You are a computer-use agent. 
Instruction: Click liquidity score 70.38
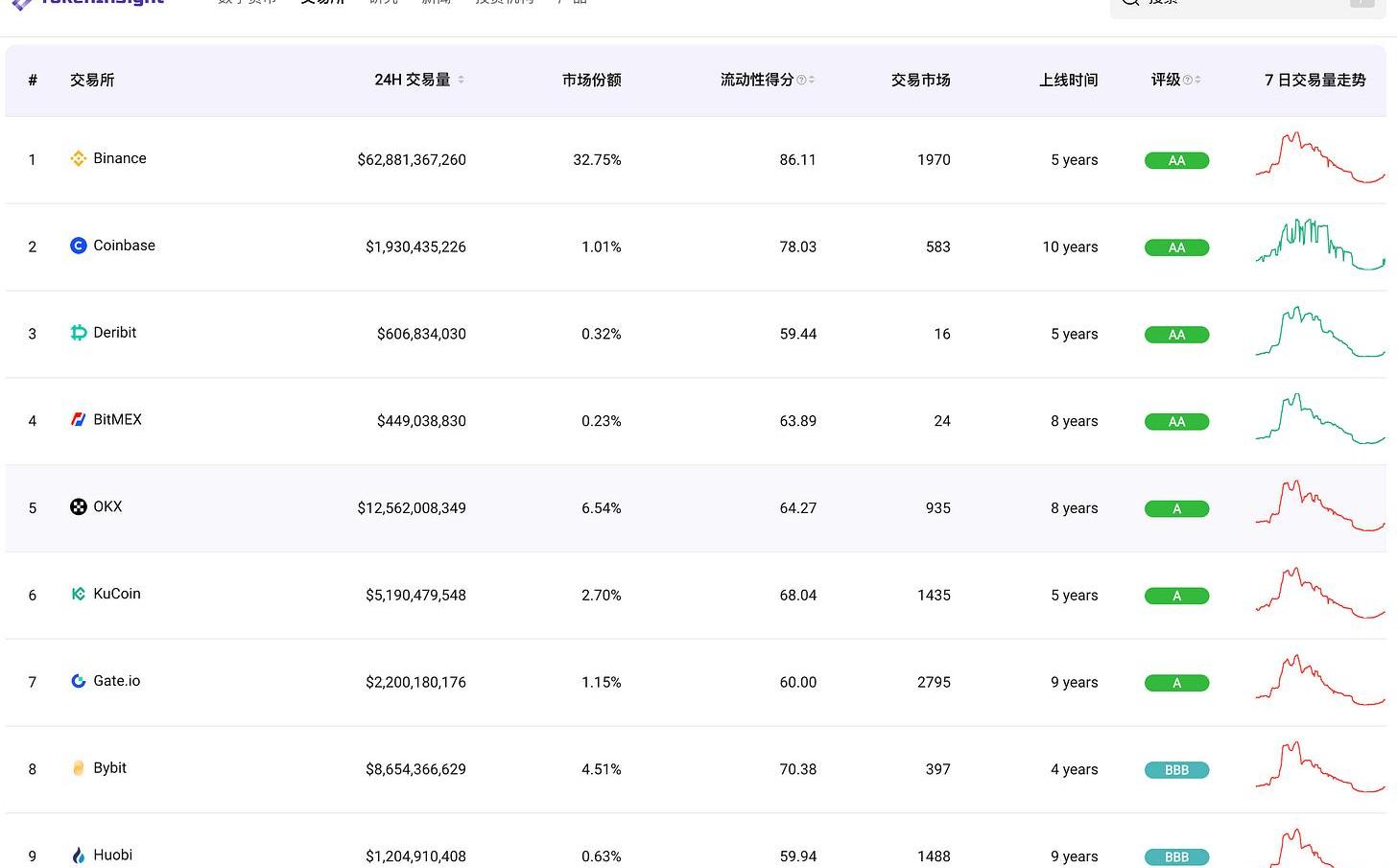pos(797,769)
